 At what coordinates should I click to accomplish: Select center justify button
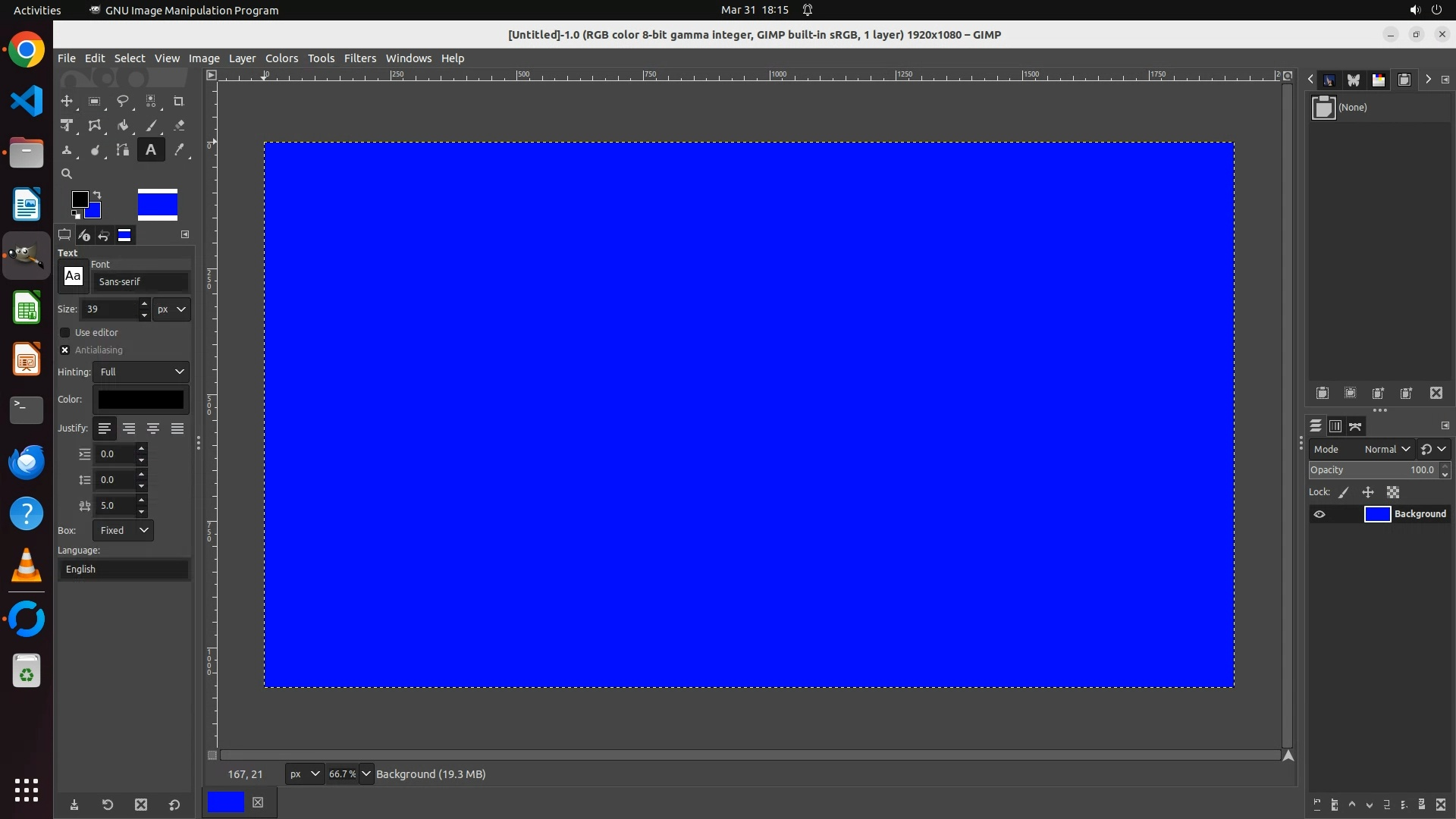coord(153,428)
